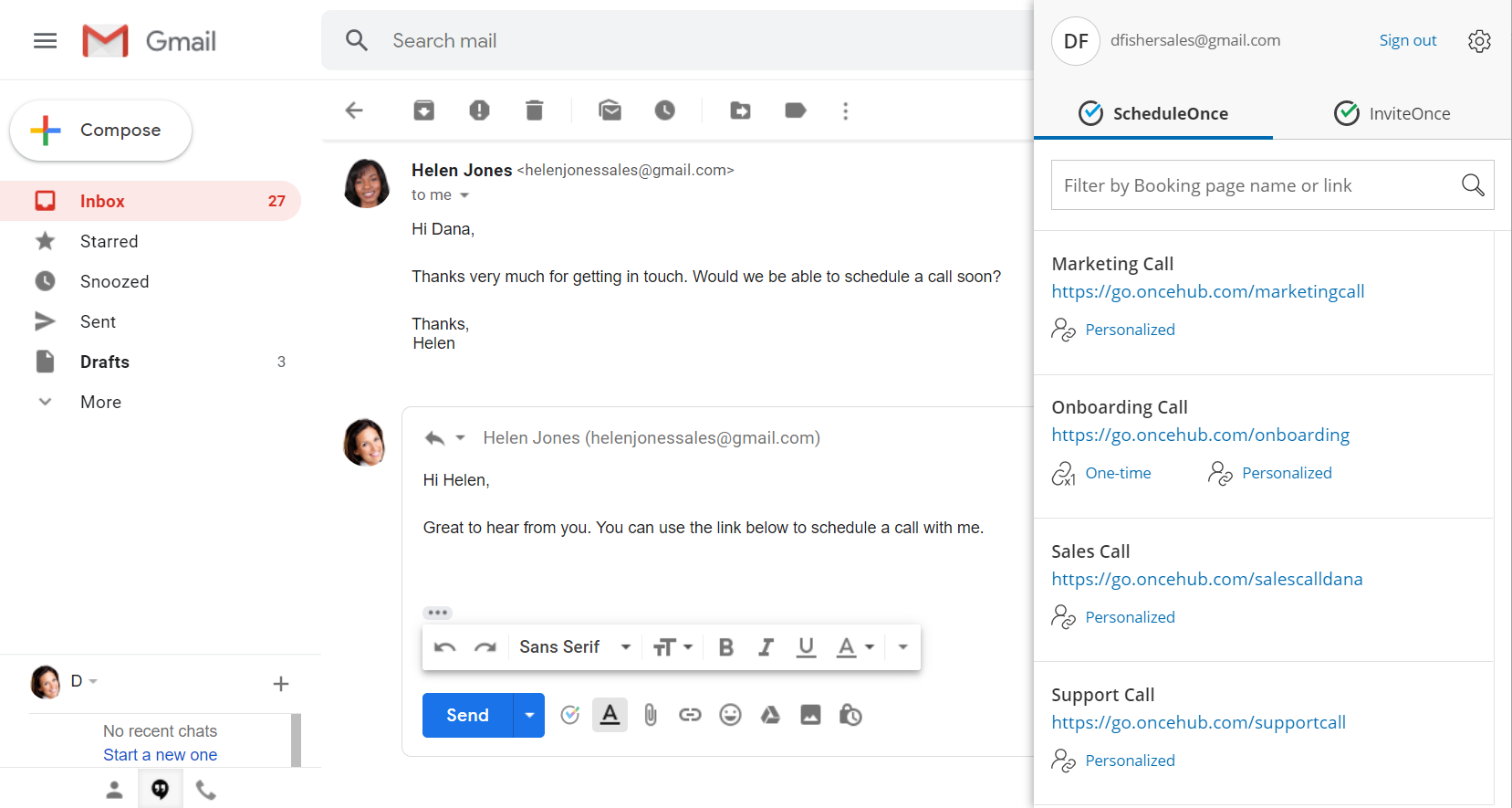Toggle underline text formatting
This screenshot has height=808, width=1512.
point(806,647)
